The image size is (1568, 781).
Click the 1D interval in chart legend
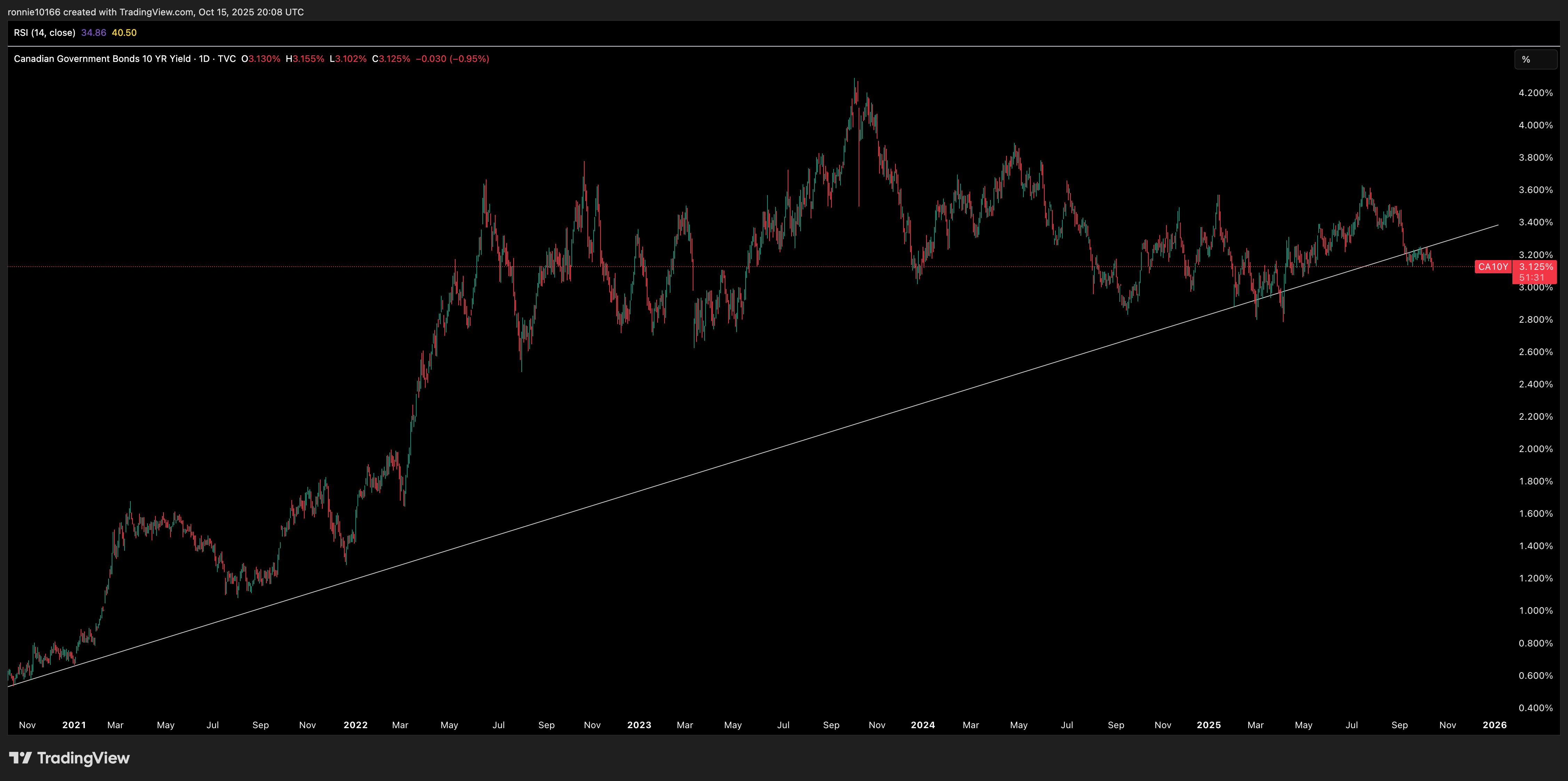coord(204,59)
